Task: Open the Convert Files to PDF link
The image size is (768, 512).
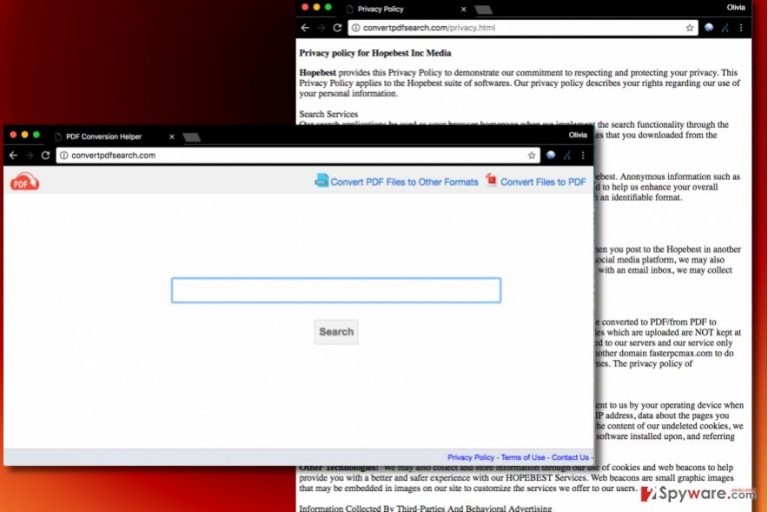Action: click(x=543, y=182)
